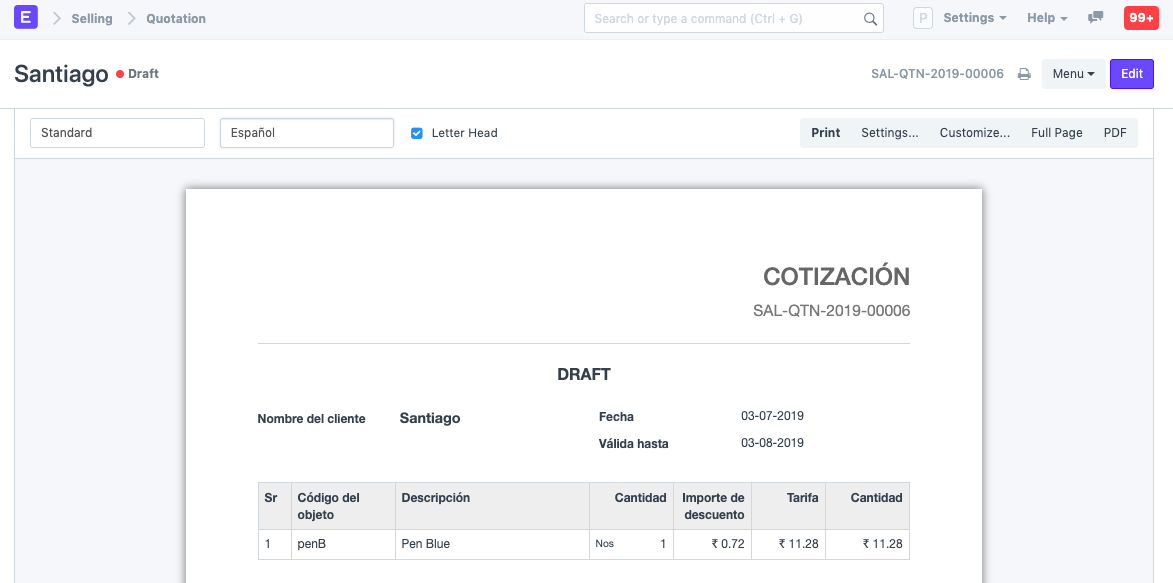Viewport: 1173px width, 583px height.
Task: Click the ERPNext home logo icon
Action: point(26,18)
